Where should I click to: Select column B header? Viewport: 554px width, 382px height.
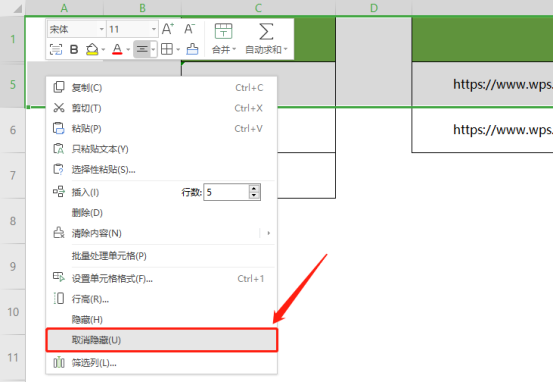click(x=142, y=8)
